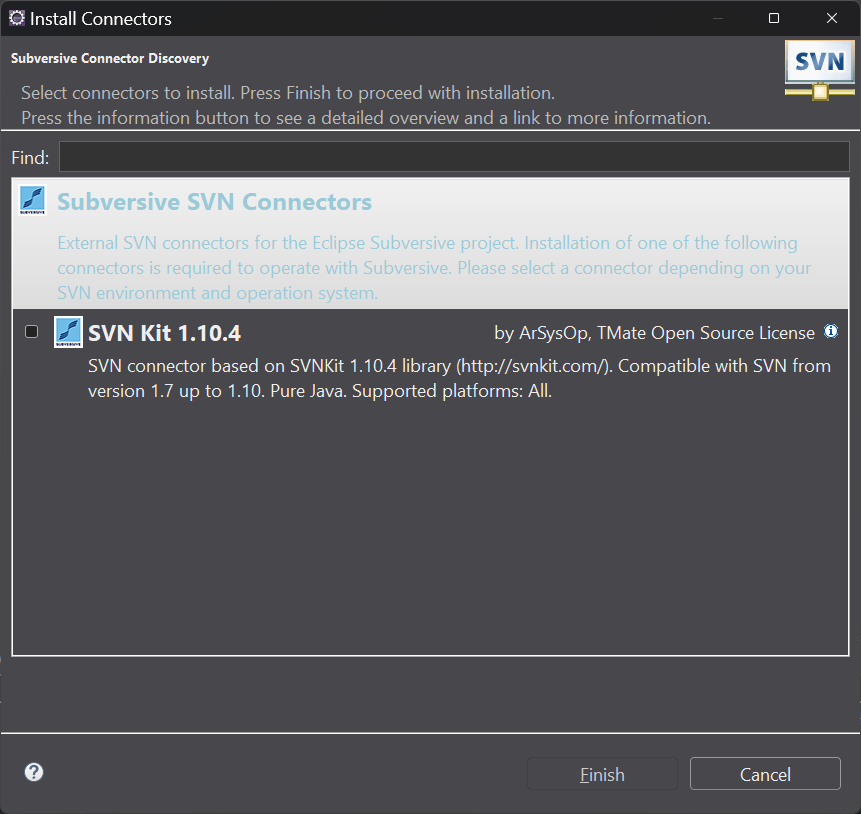Click the SVN wizard banner image
The width and height of the screenshot is (861, 814).
(820, 70)
